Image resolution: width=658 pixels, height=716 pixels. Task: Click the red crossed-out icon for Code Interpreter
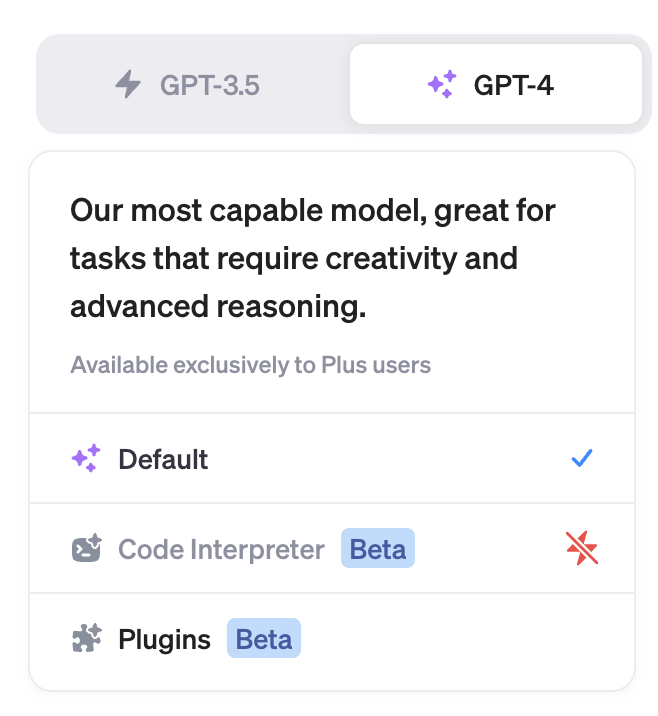click(x=582, y=548)
